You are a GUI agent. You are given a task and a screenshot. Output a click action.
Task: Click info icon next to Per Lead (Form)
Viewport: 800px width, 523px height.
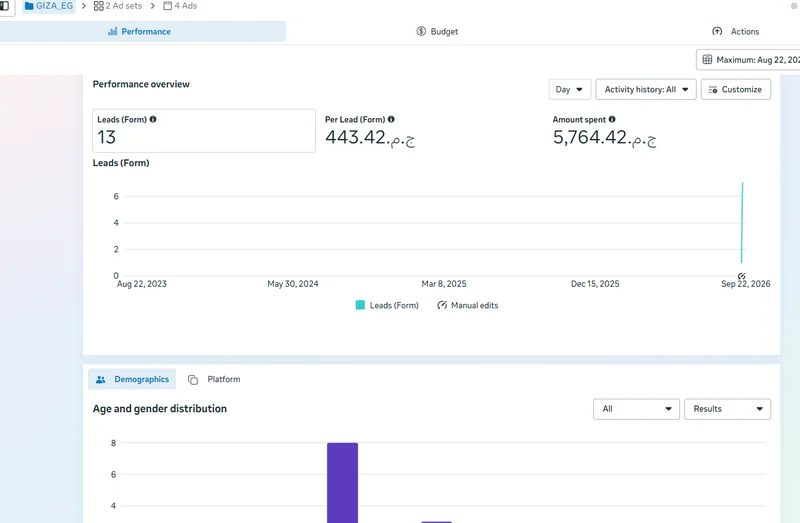point(391,119)
